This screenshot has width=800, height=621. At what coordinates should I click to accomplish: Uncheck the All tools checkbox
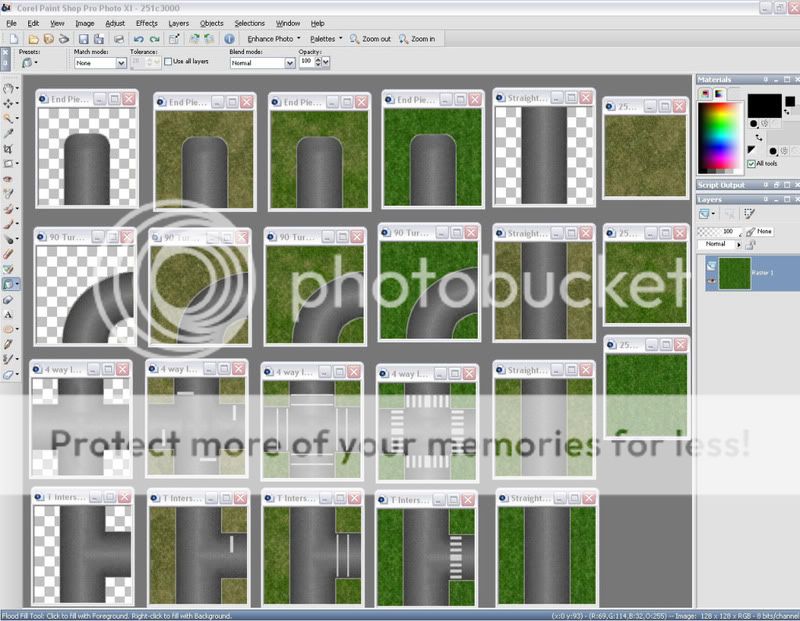pyautogui.click(x=752, y=163)
